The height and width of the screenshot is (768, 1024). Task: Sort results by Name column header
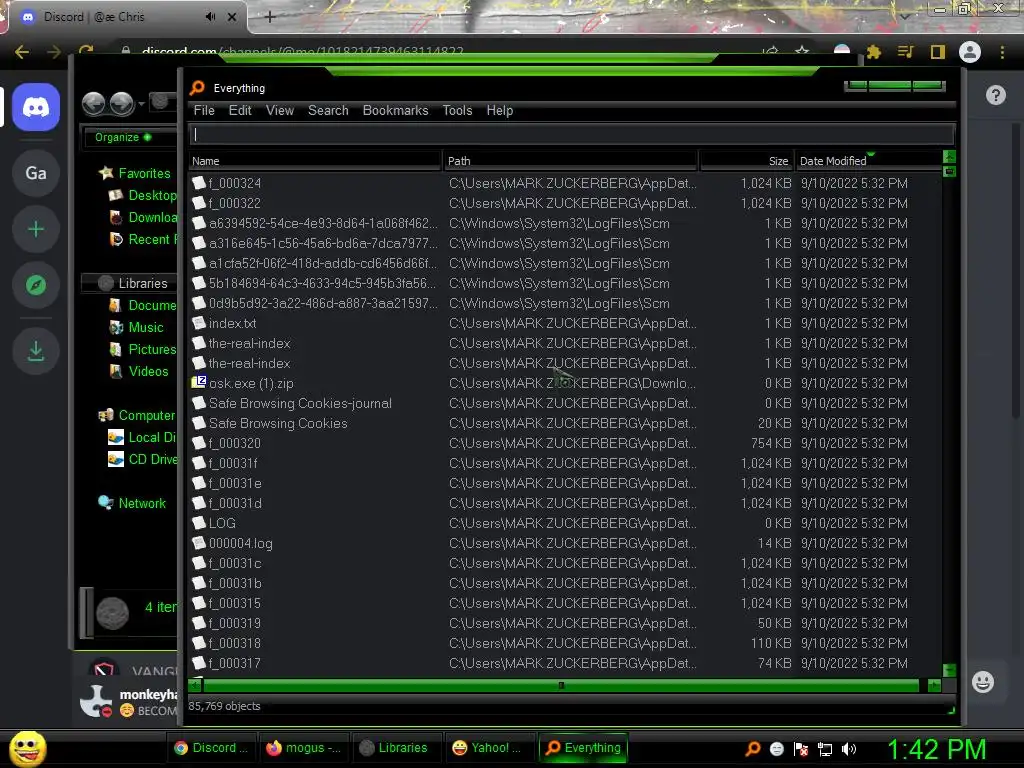pyautogui.click(x=315, y=161)
